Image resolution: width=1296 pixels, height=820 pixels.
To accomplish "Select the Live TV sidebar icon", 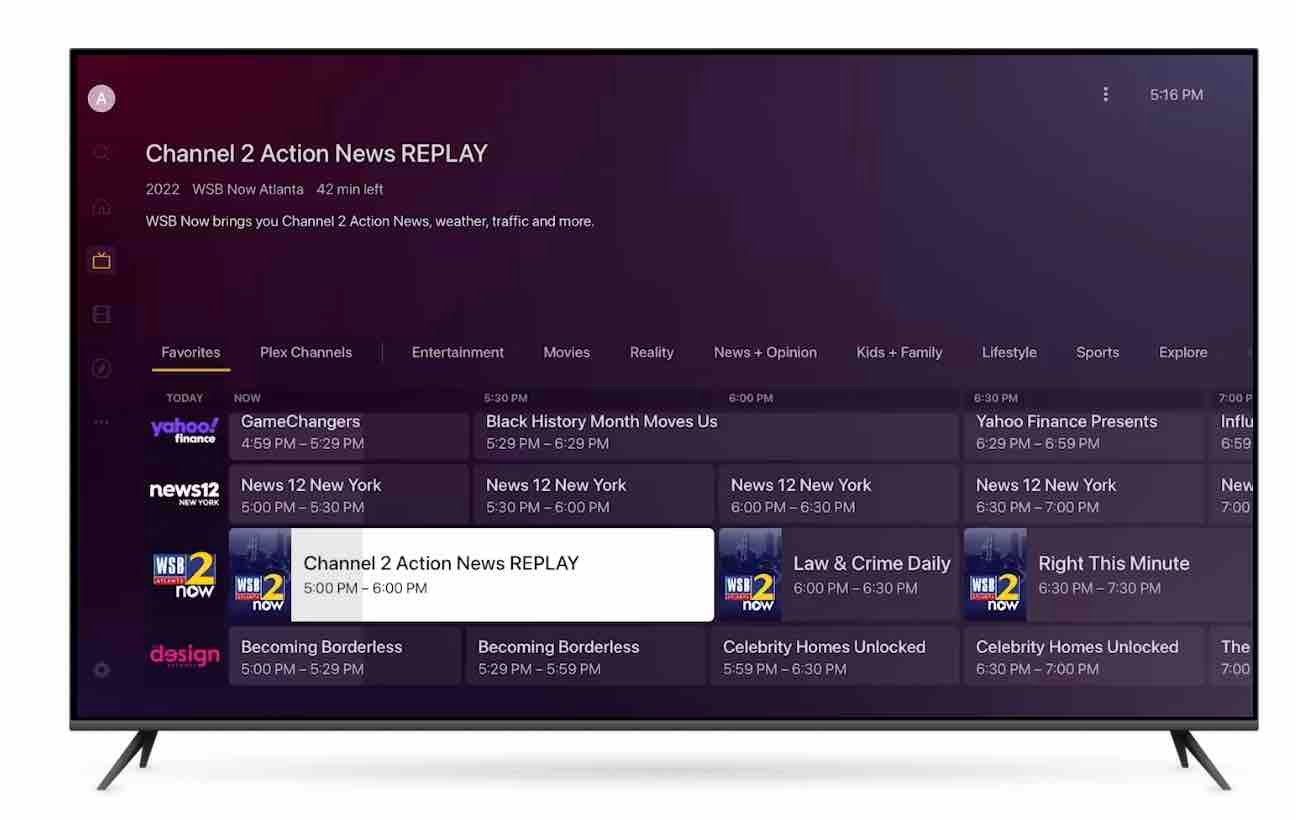I will pyautogui.click(x=101, y=261).
